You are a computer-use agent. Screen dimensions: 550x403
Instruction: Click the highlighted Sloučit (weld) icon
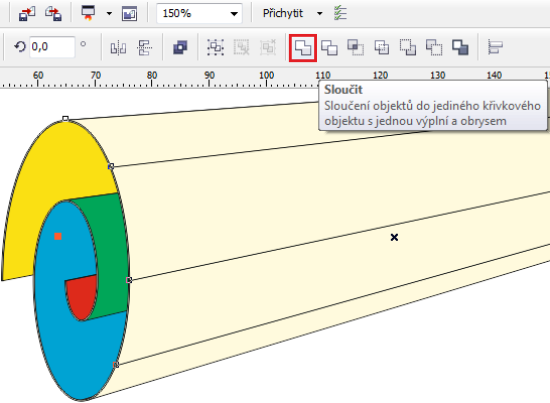click(303, 48)
